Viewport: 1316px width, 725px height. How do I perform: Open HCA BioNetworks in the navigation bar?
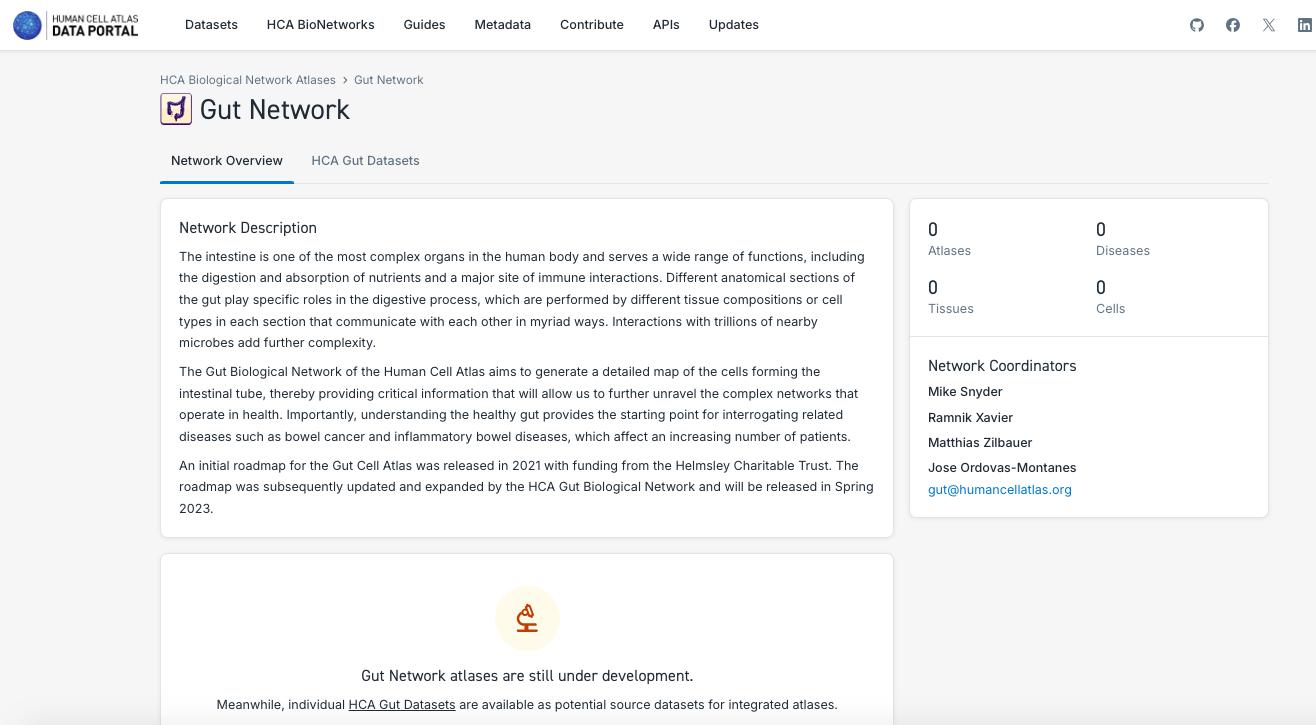point(320,25)
